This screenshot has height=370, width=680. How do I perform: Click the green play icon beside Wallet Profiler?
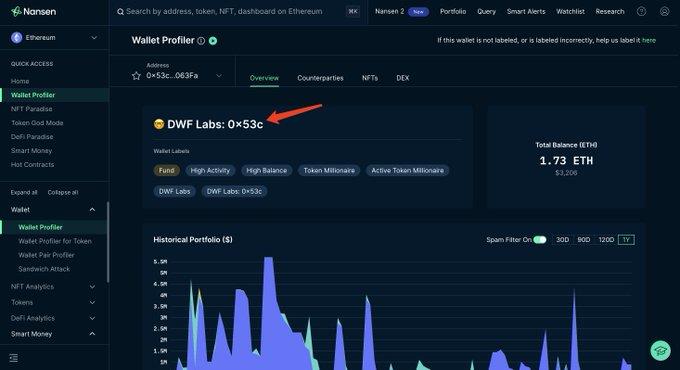(213, 41)
